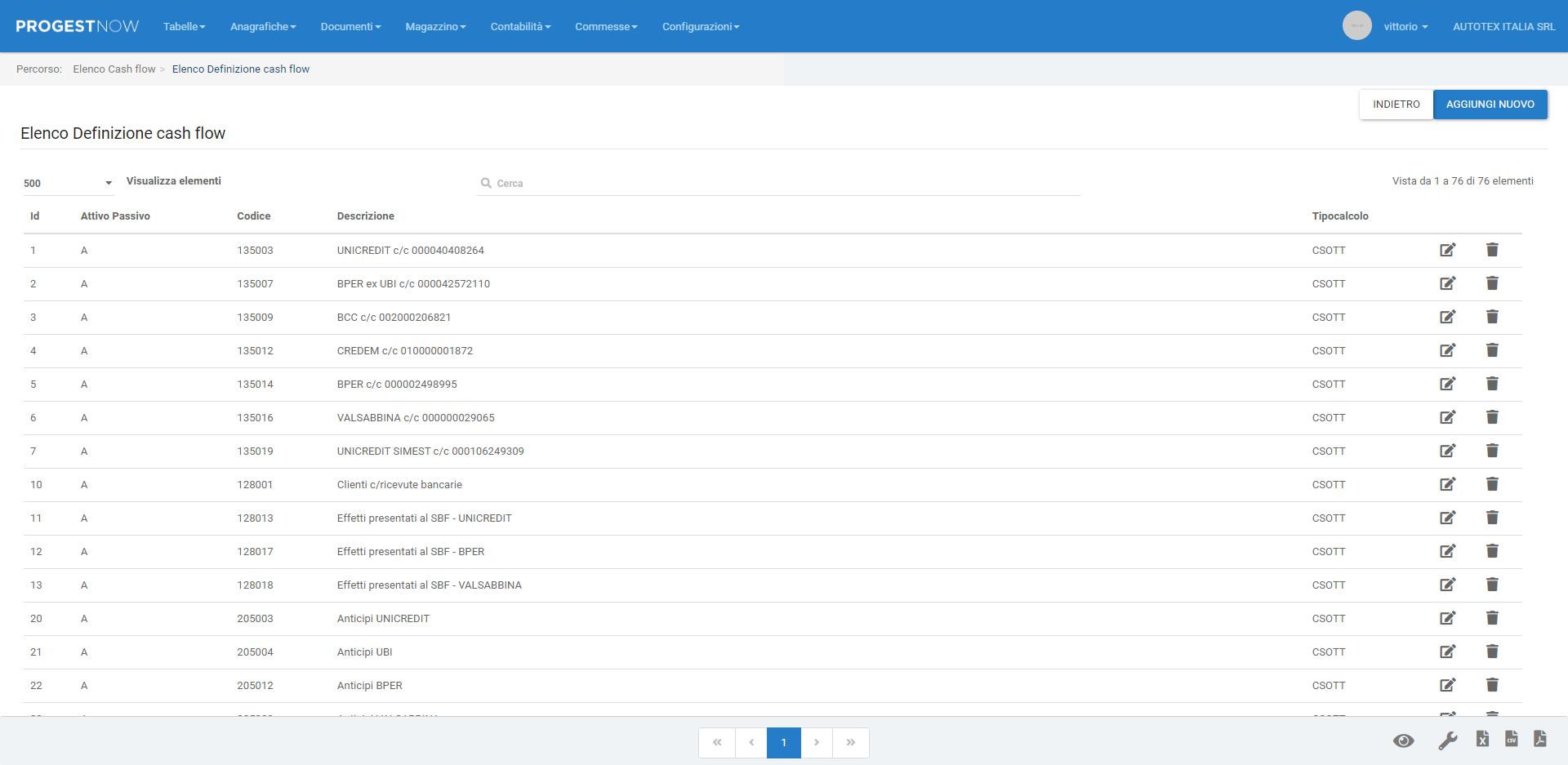This screenshot has height=765, width=1568.
Task: Open the Contabilità dropdown menu
Action: 520,27
